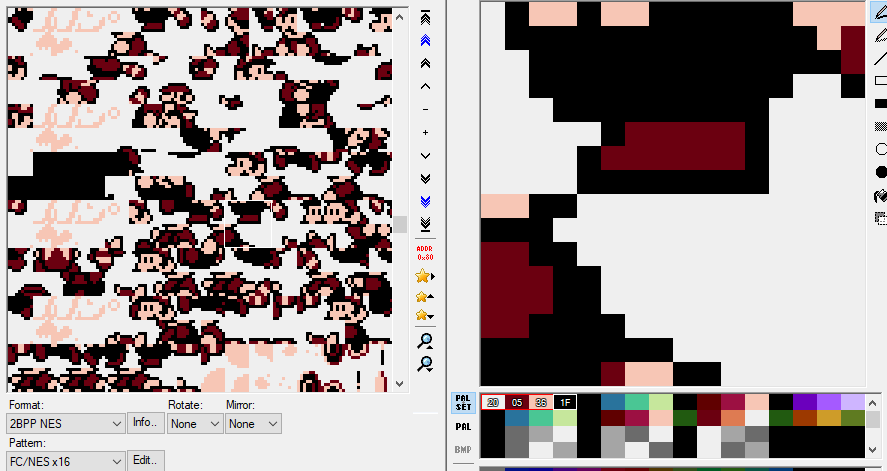Viewport: 887px width, 471px height.
Task: Click the plus address step button
Action: coord(425,132)
